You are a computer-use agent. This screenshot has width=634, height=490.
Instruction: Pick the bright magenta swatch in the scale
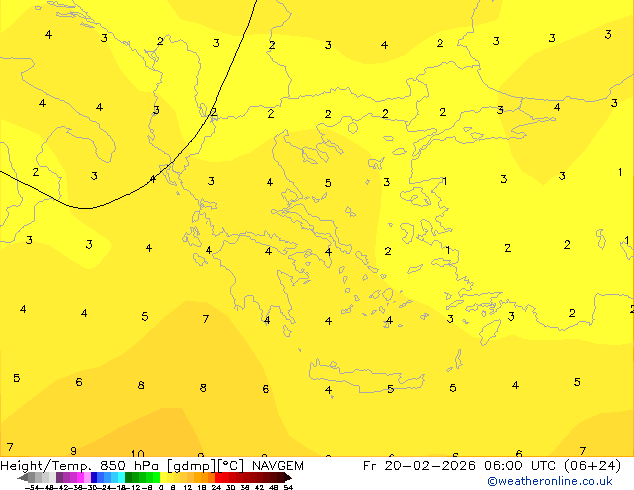[80, 478]
